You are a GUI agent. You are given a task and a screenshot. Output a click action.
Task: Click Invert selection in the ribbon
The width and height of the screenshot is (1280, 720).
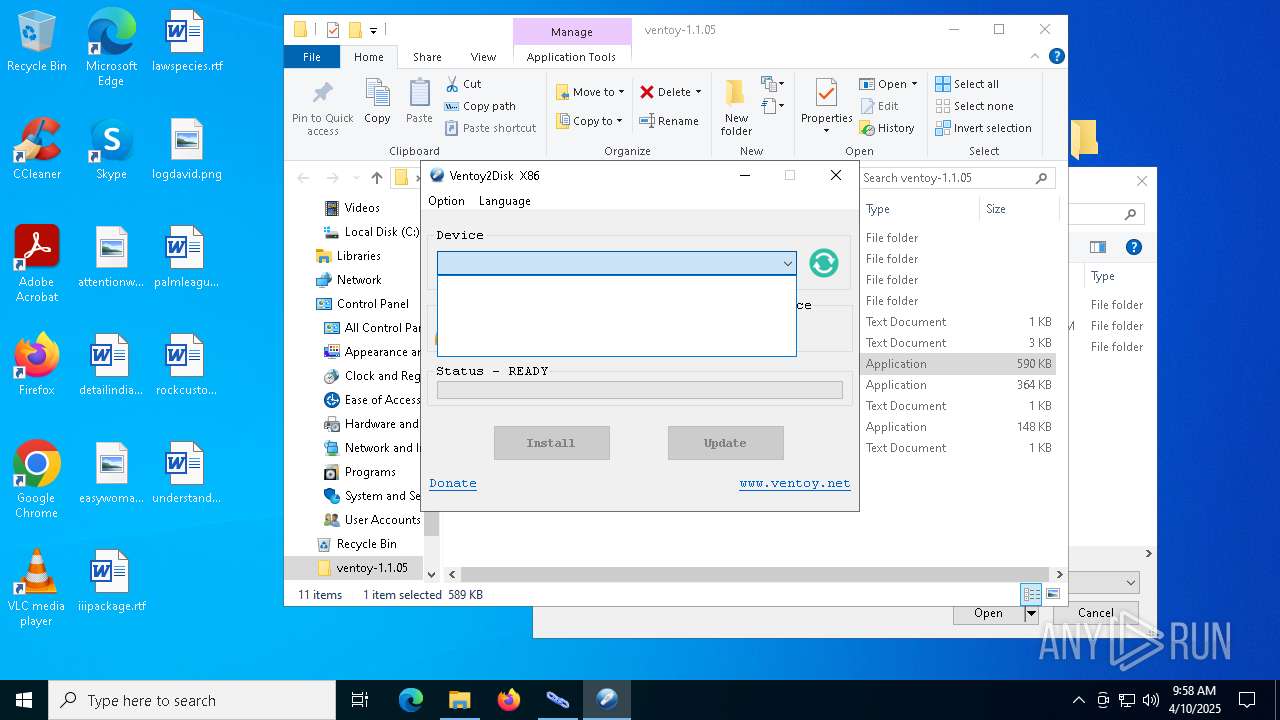[983, 128]
